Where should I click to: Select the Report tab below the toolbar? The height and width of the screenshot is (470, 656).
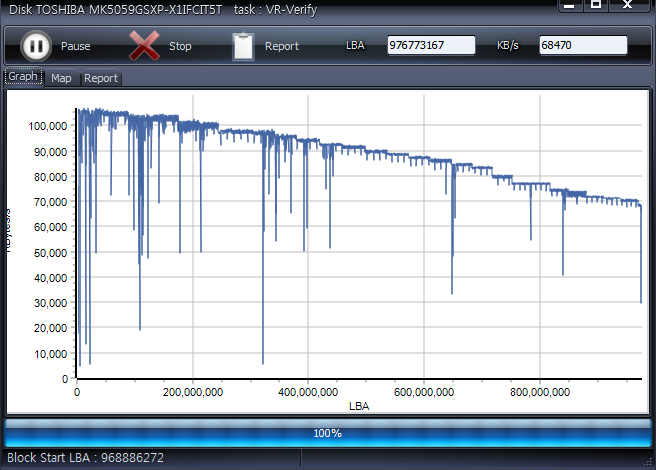(x=100, y=78)
